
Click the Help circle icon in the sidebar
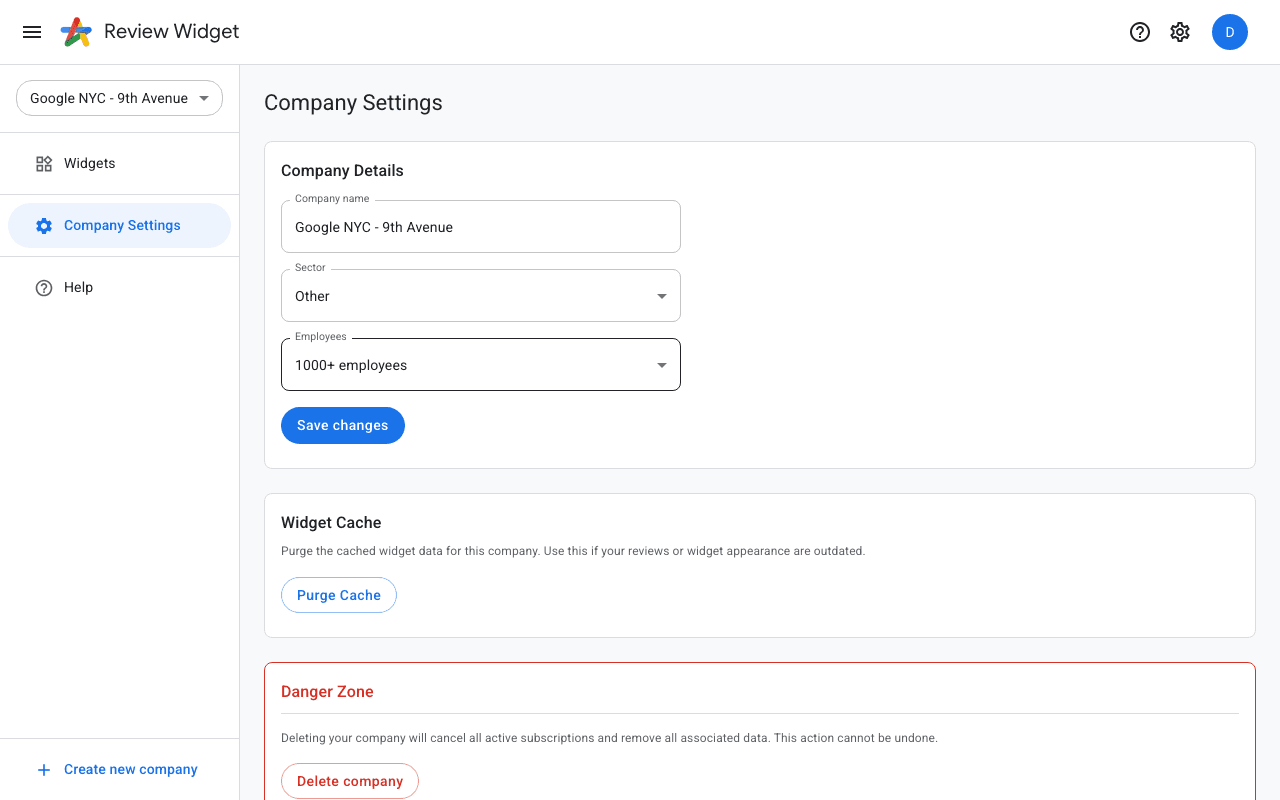pyautogui.click(x=44, y=287)
